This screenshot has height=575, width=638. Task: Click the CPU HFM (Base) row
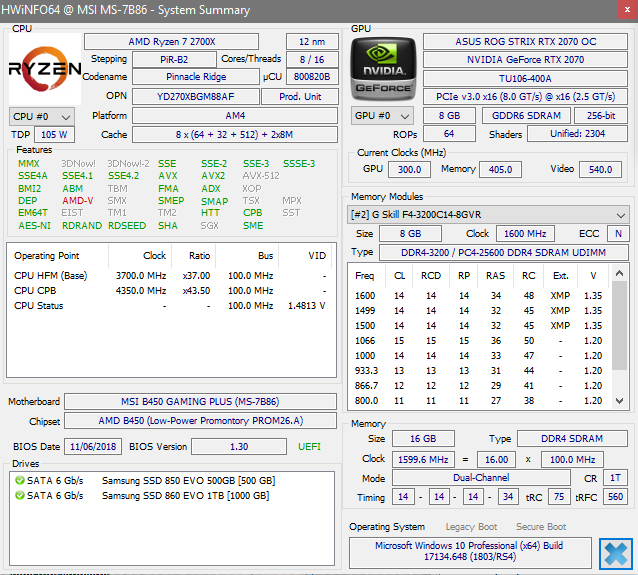(171, 276)
